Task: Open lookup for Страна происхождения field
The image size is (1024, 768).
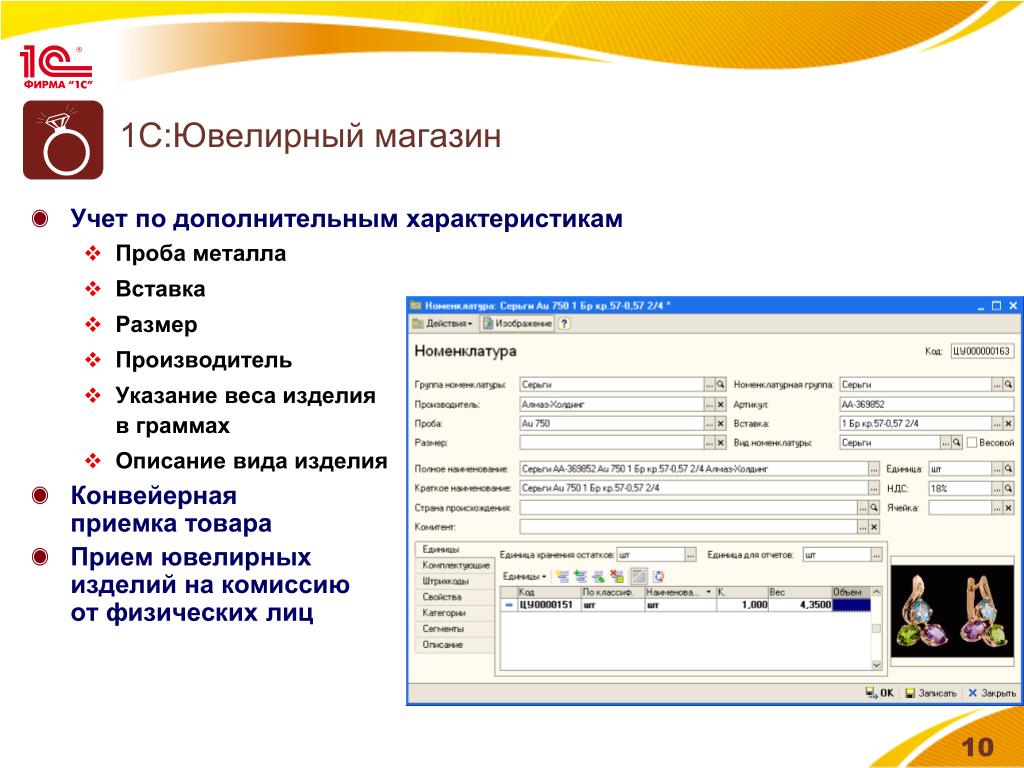Action: 874,507
